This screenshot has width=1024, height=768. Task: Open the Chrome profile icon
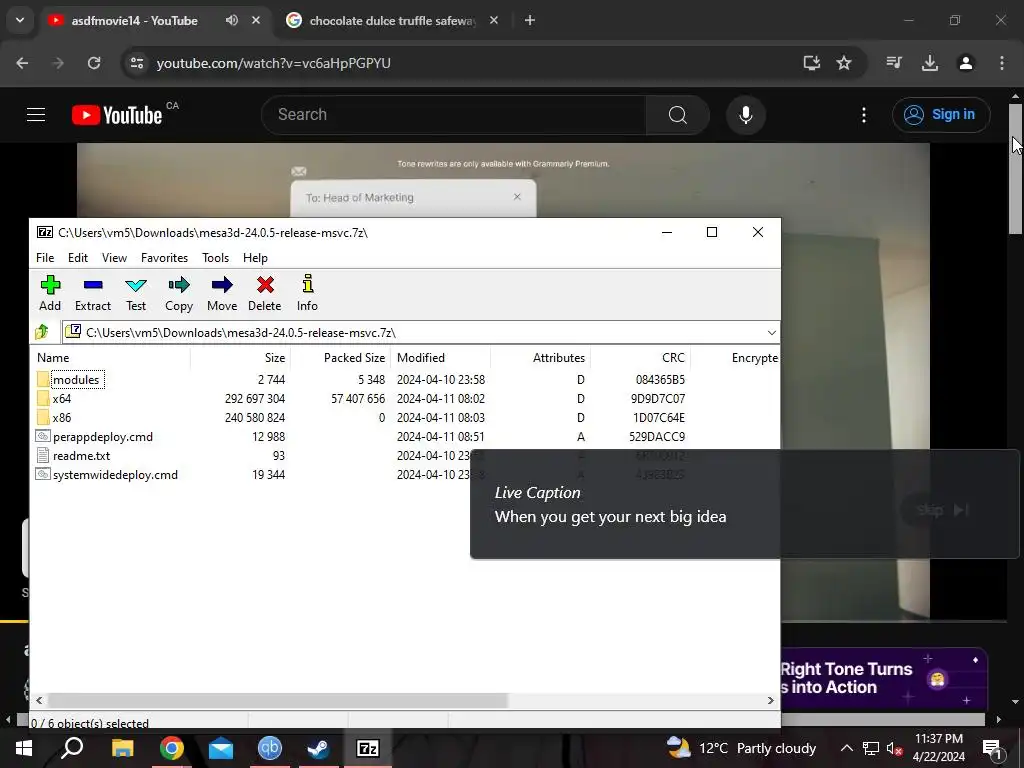coord(966,63)
